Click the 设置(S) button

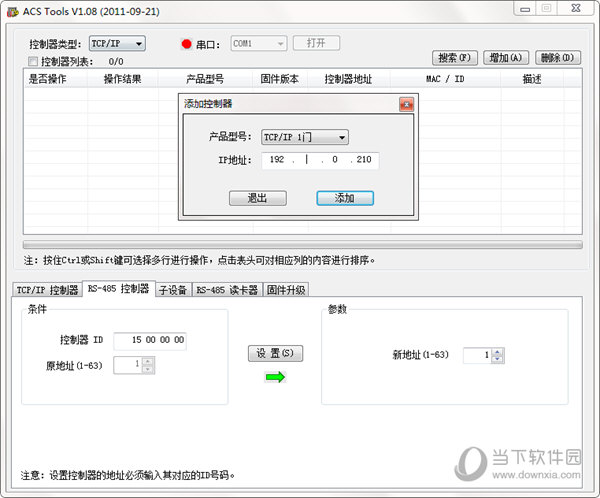pyautogui.click(x=275, y=353)
